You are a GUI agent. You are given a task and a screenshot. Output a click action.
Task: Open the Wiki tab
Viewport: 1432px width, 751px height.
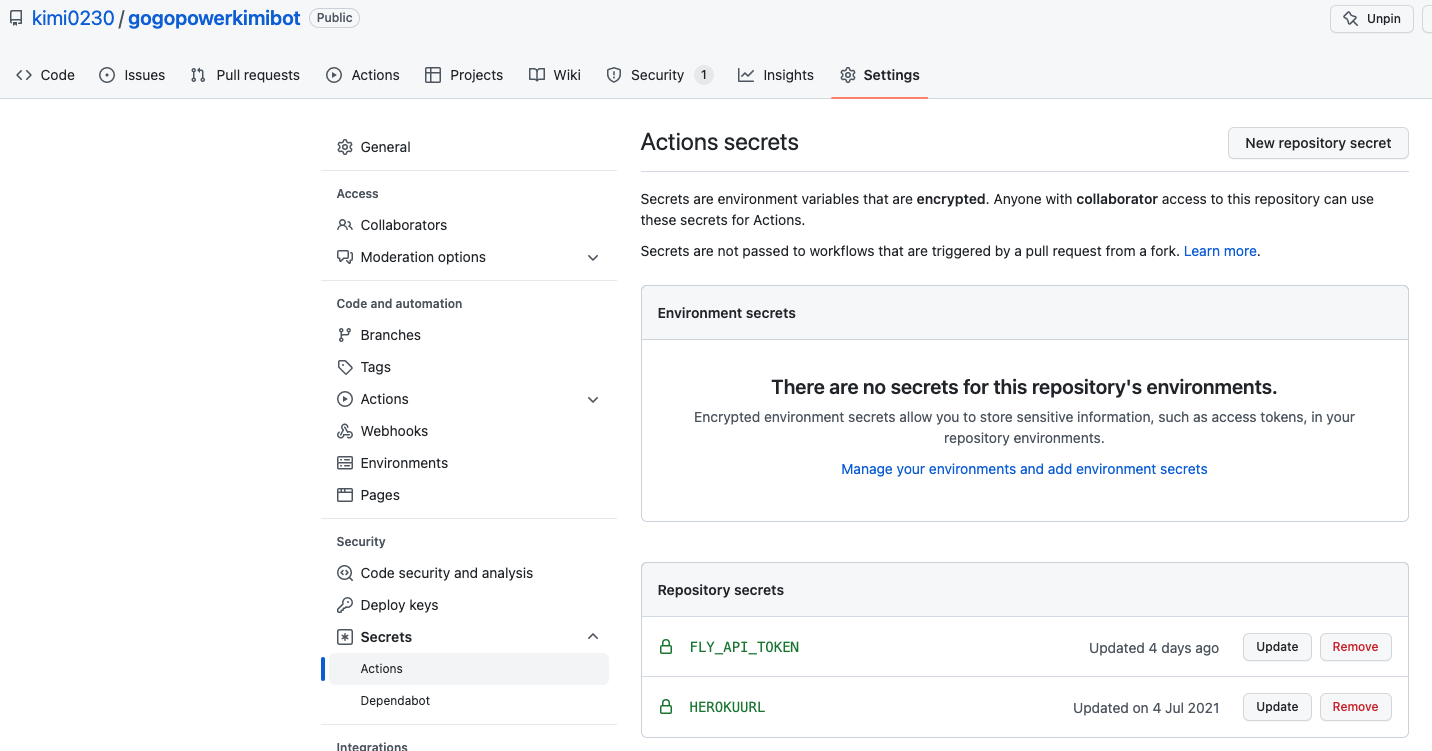pos(555,74)
